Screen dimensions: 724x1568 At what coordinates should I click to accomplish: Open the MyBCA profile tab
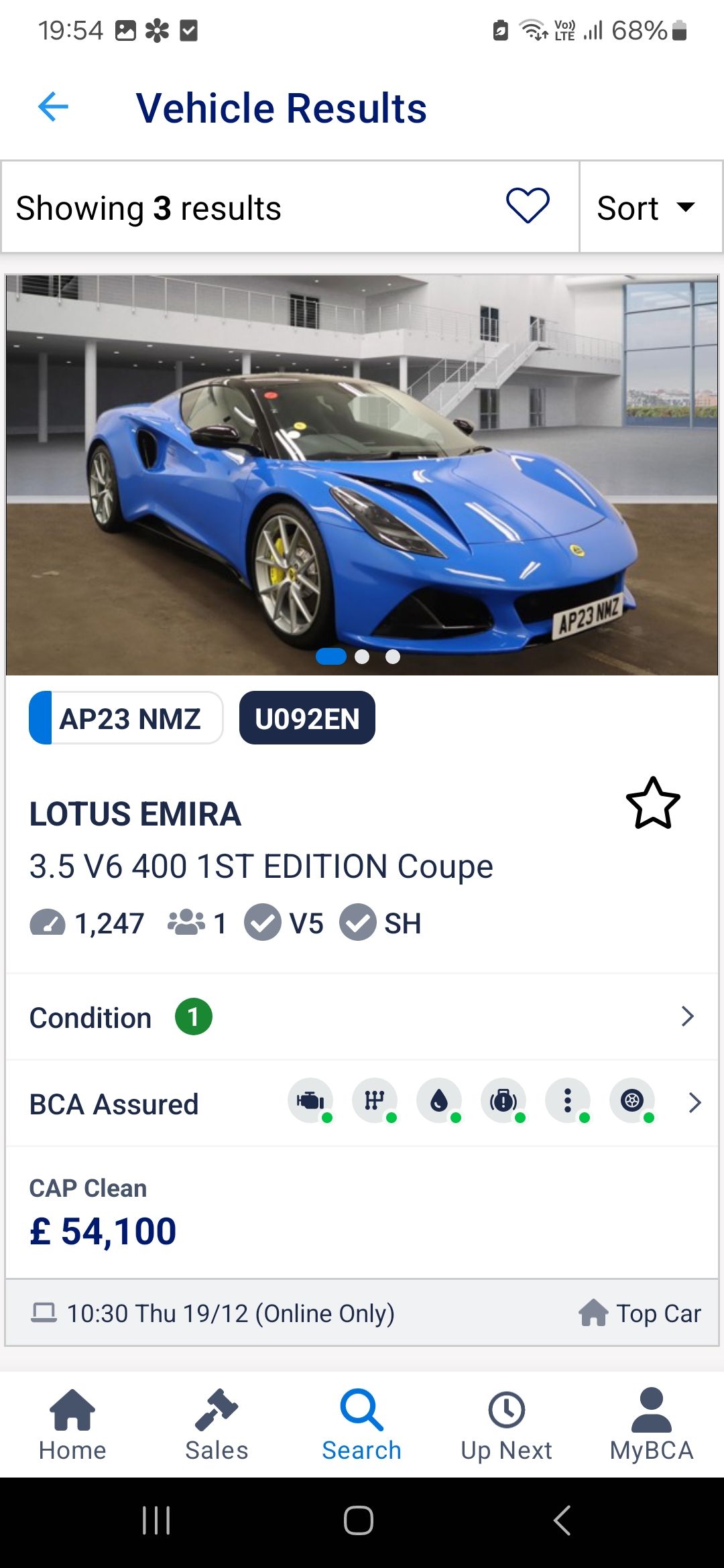(651, 1424)
